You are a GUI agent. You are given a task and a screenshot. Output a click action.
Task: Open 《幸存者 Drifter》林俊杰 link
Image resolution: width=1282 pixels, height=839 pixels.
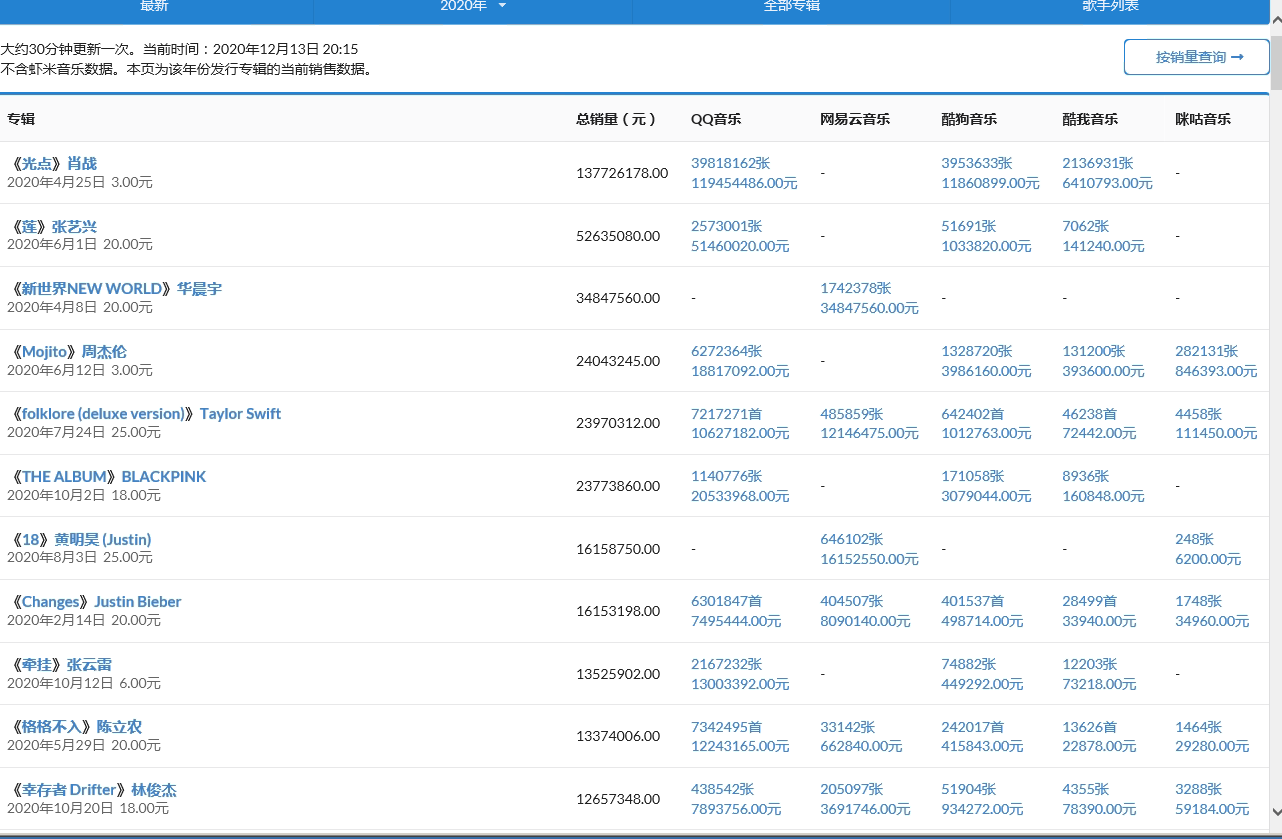coord(92,790)
